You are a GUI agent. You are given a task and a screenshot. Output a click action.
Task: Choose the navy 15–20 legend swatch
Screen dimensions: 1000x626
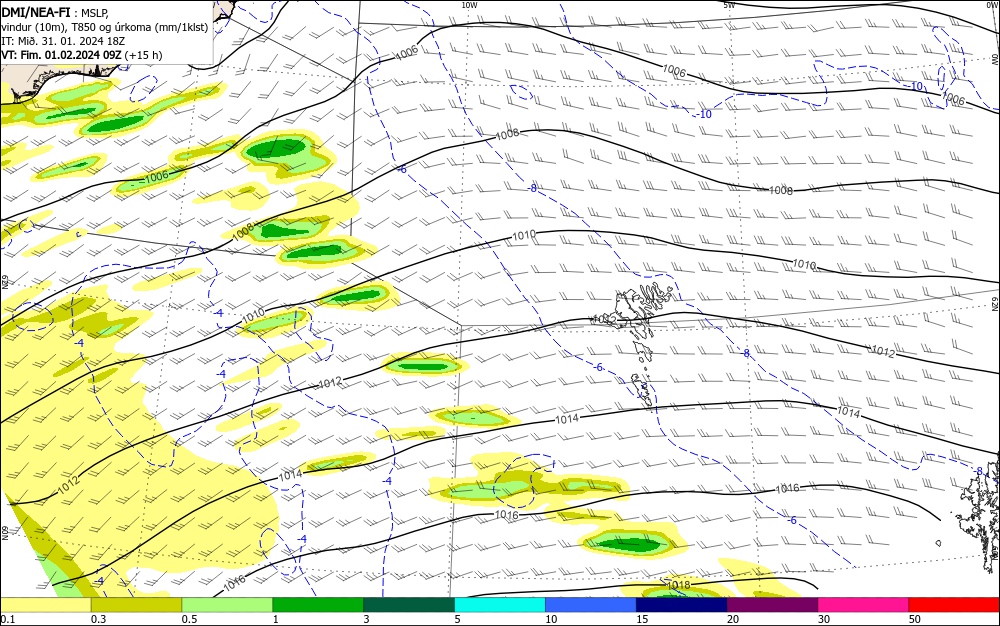point(682,605)
